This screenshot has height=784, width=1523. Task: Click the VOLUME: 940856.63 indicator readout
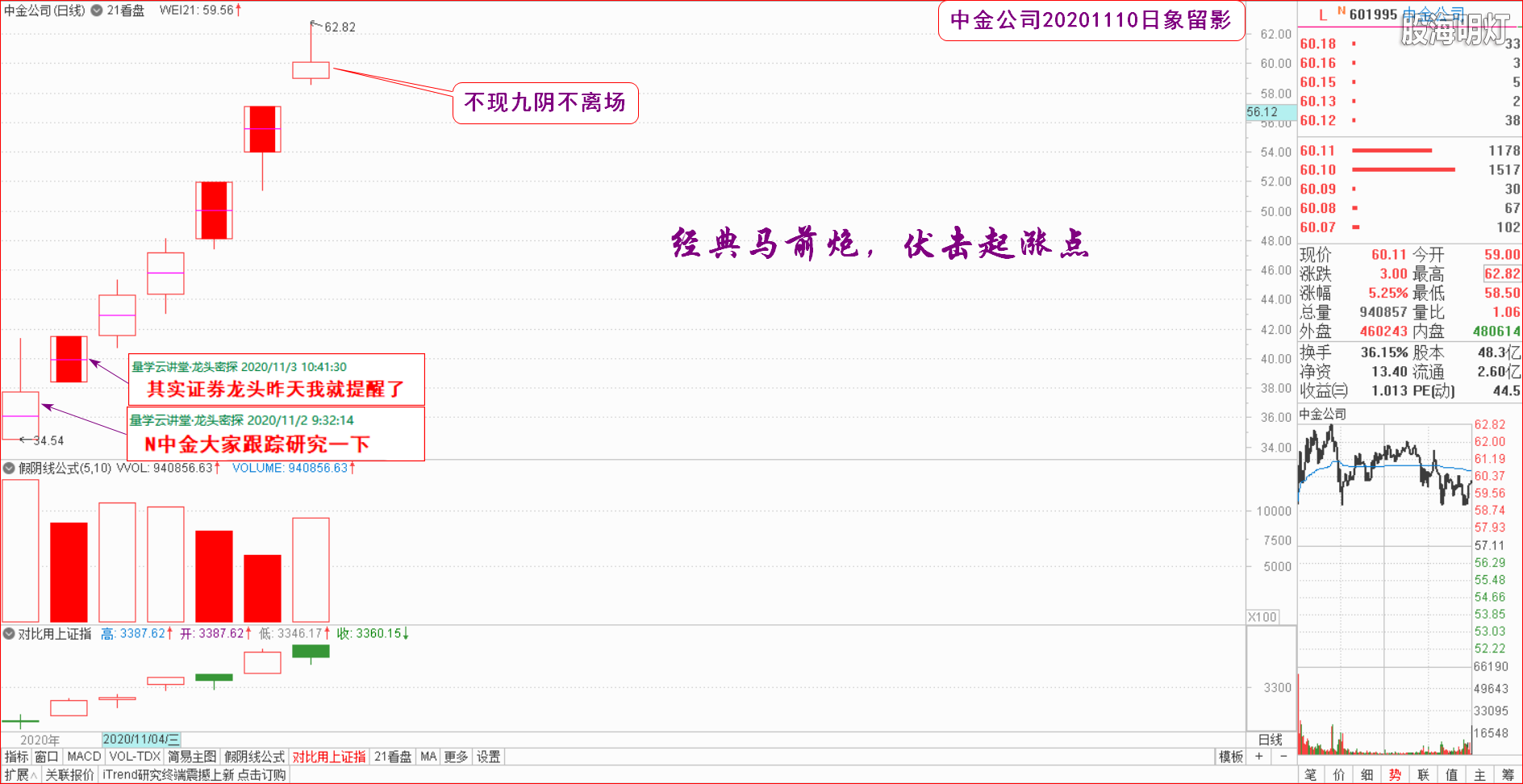(x=294, y=468)
